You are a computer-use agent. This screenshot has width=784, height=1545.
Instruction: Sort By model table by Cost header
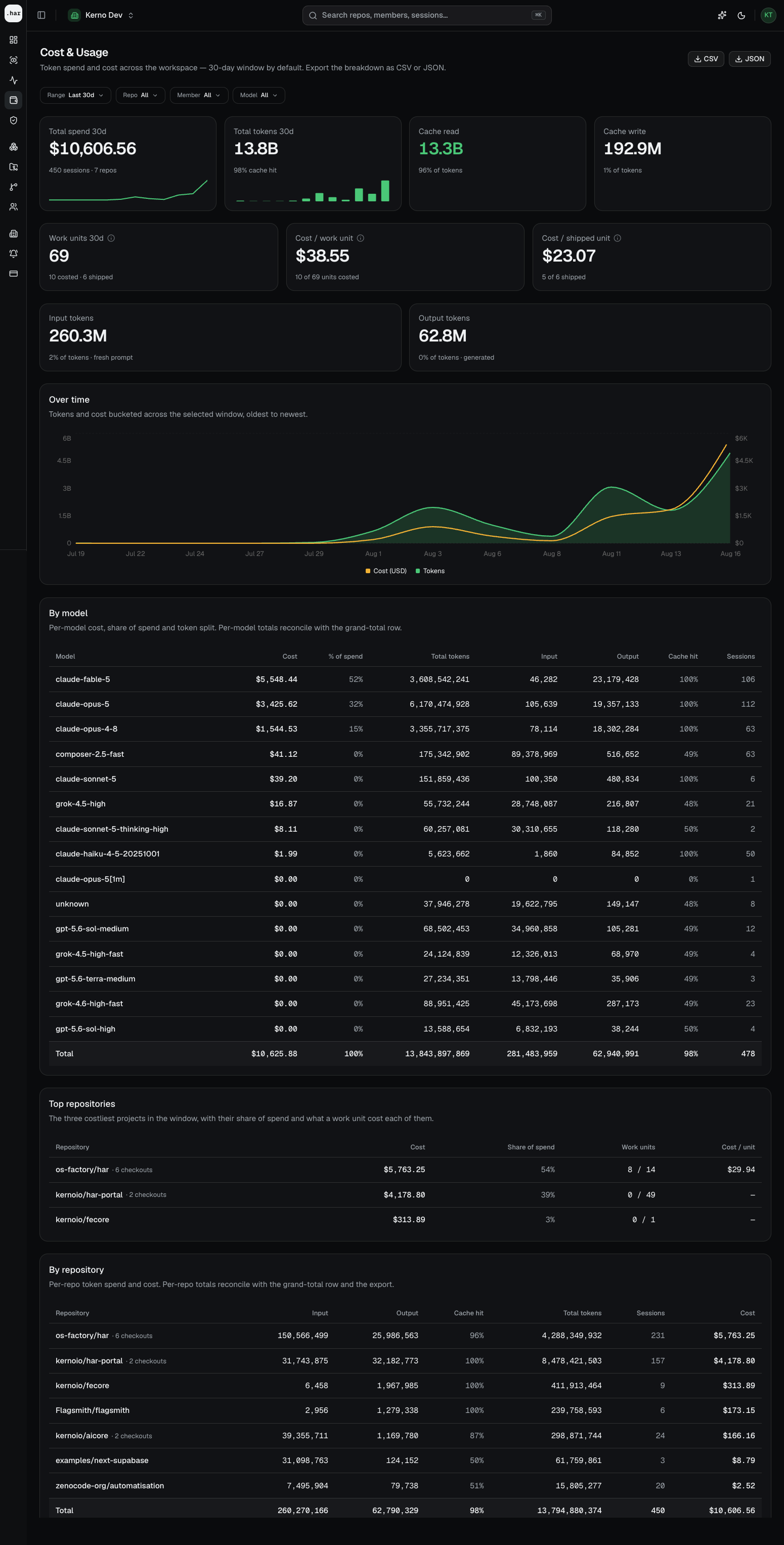(x=290, y=656)
